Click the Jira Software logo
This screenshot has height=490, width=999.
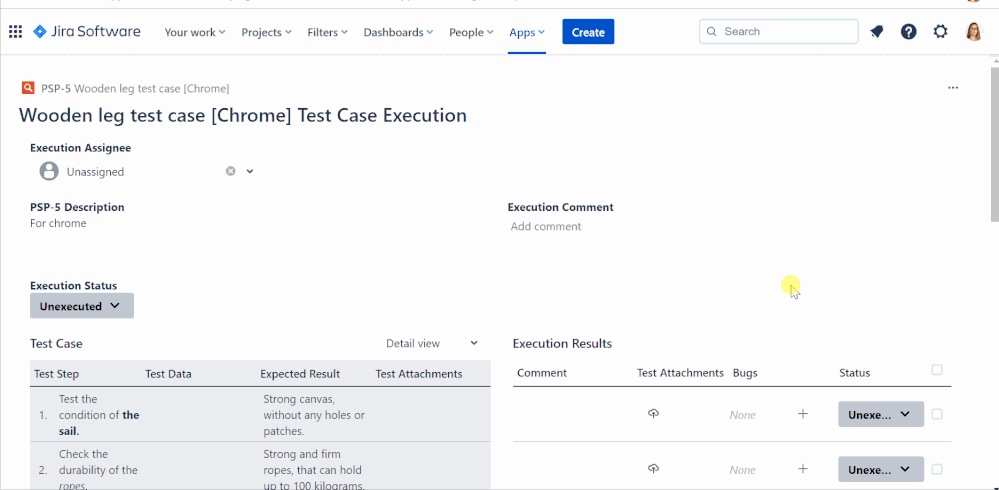pos(87,31)
